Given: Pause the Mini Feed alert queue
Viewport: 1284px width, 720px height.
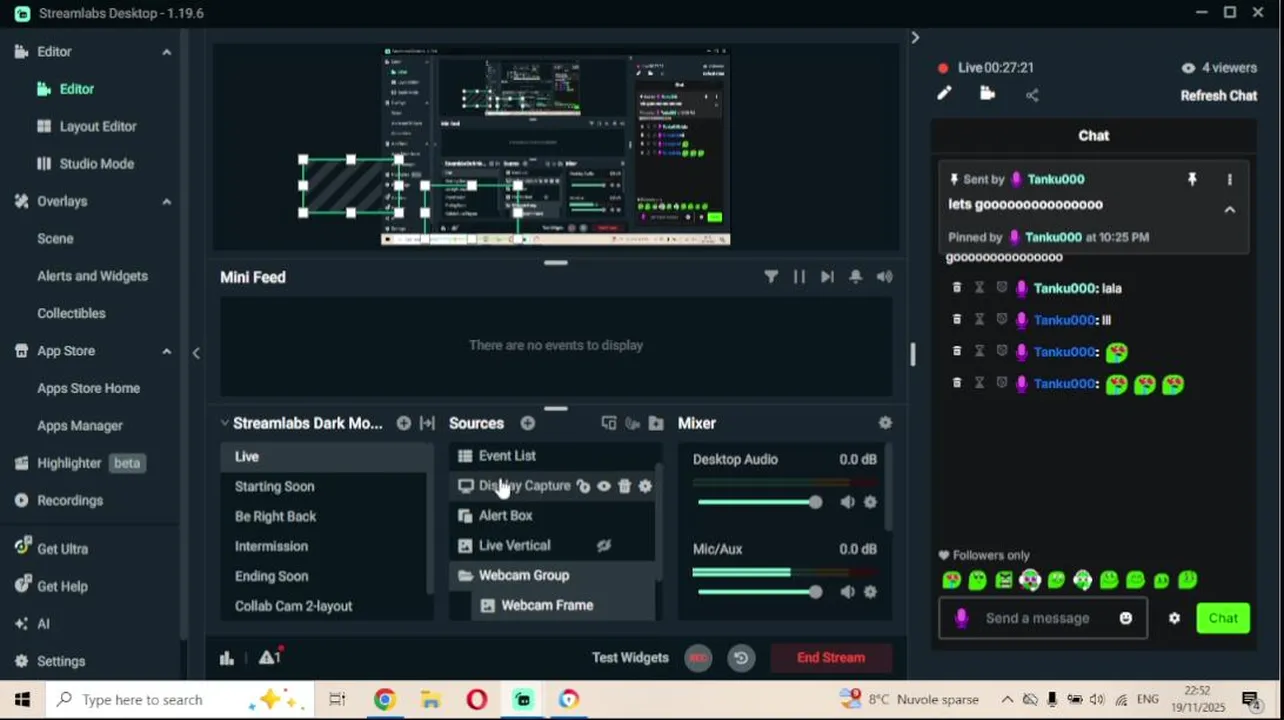Looking at the screenshot, I should point(799,277).
